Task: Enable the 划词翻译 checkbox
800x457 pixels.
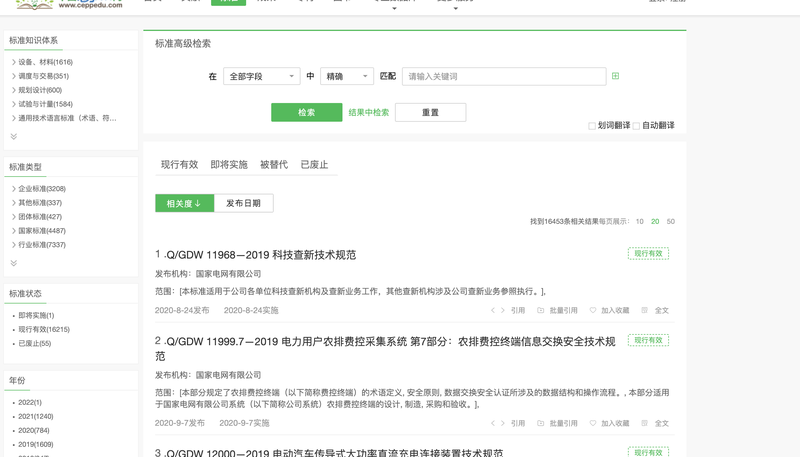Action: pyautogui.click(x=592, y=125)
